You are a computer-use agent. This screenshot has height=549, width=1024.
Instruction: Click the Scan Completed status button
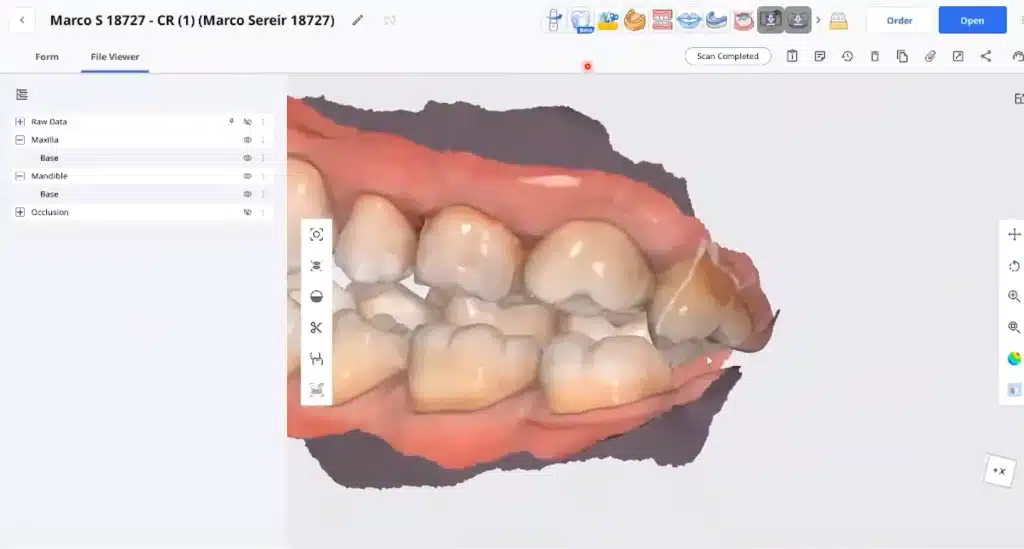(728, 56)
